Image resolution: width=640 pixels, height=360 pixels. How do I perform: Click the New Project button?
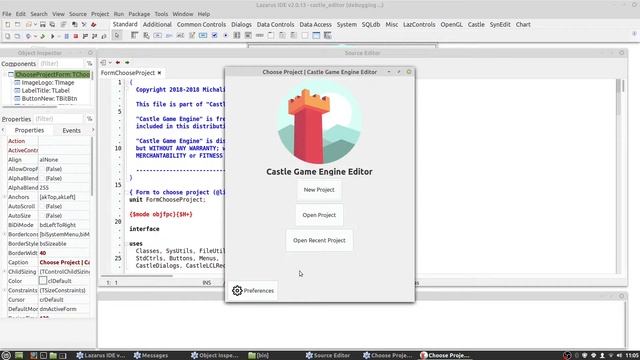pos(319,190)
